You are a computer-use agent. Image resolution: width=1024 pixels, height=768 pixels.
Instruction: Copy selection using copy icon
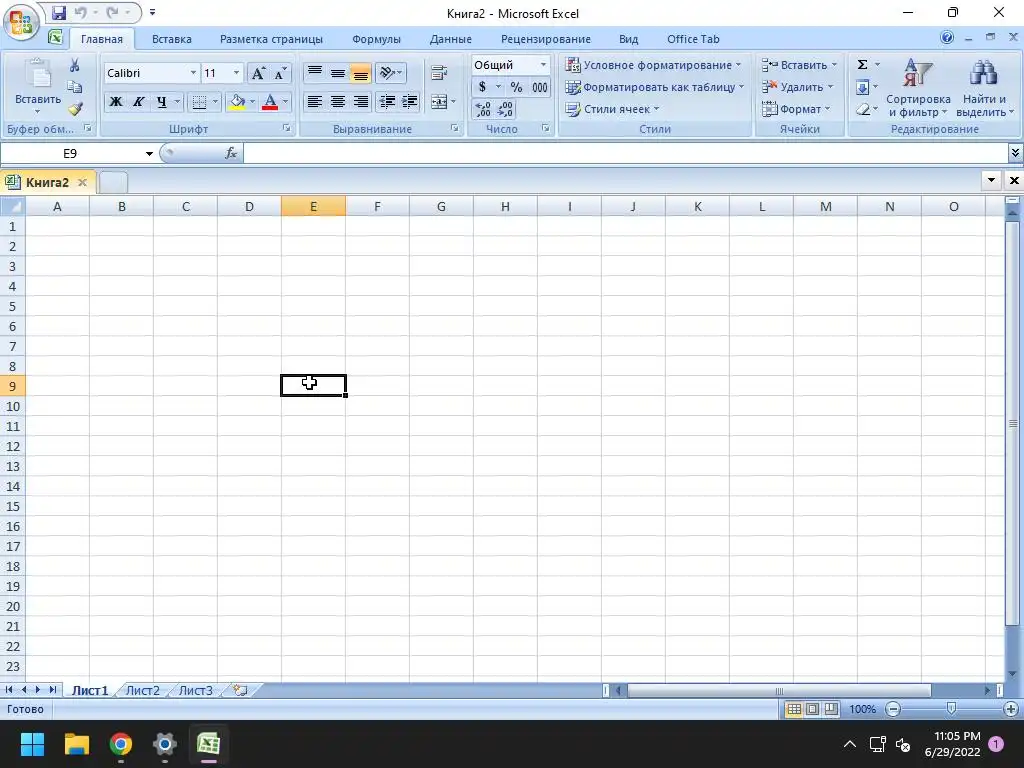coord(74,87)
